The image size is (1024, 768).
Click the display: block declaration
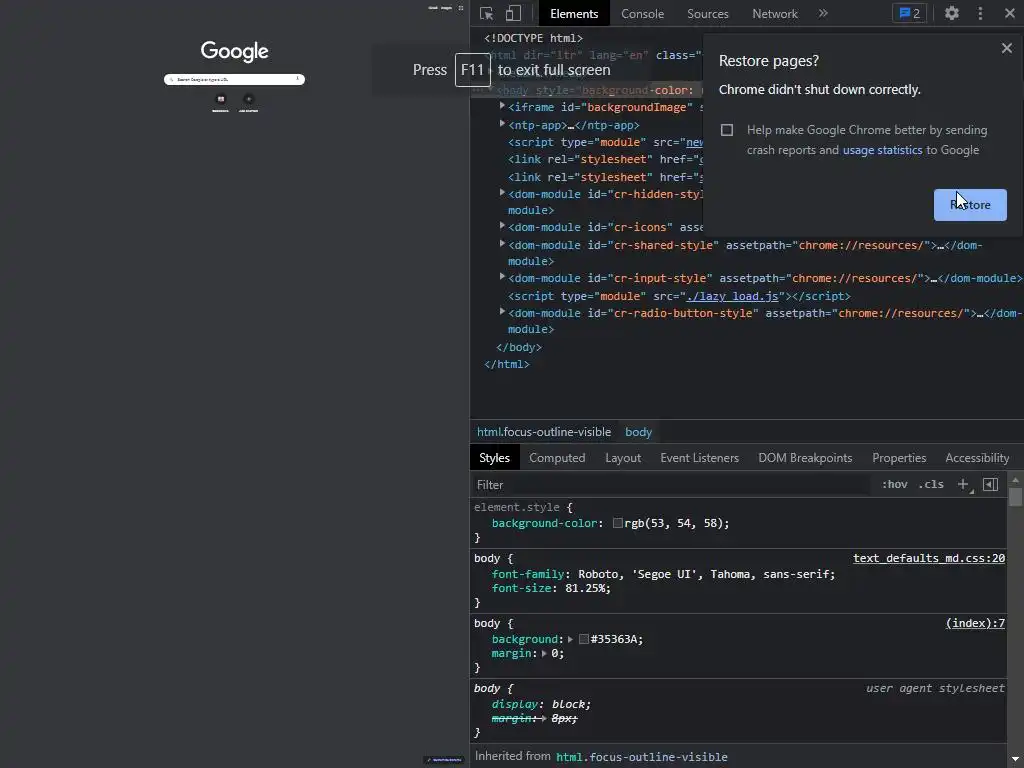click(541, 704)
